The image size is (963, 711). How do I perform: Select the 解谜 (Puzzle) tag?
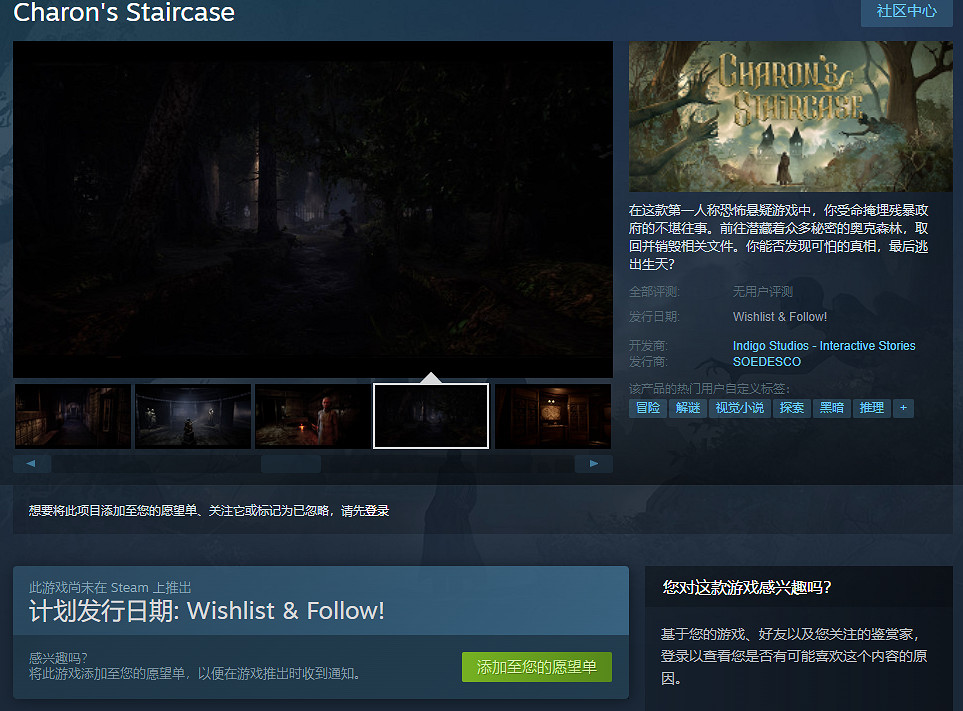pyautogui.click(x=688, y=408)
